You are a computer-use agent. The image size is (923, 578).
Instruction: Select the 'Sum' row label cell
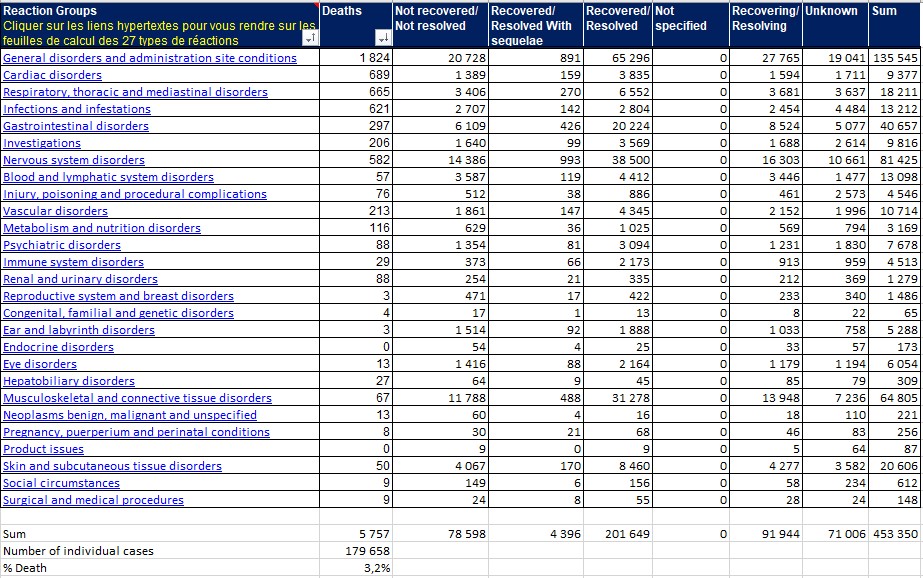(160, 534)
